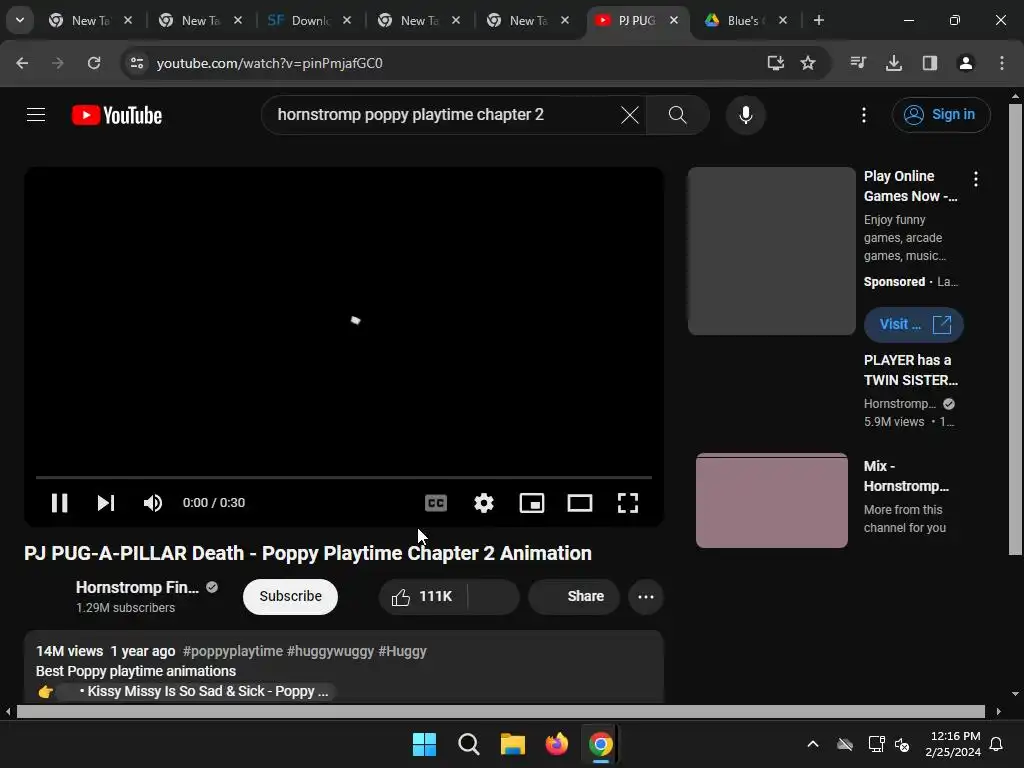This screenshot has height=768, width=1024.
Task: Switch to SF Download tab
Action: click(x=309, y=20)
